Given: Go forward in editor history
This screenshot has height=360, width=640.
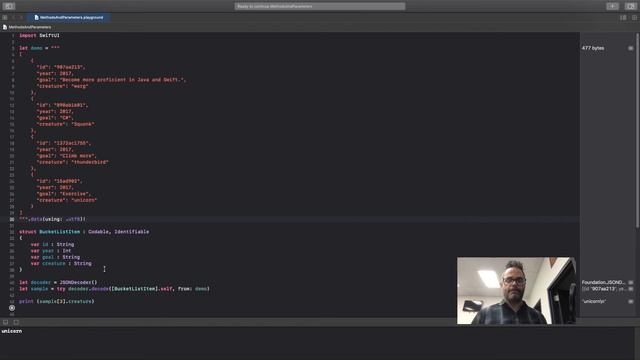Looking at the screenshot, I should tap(21, 18).
